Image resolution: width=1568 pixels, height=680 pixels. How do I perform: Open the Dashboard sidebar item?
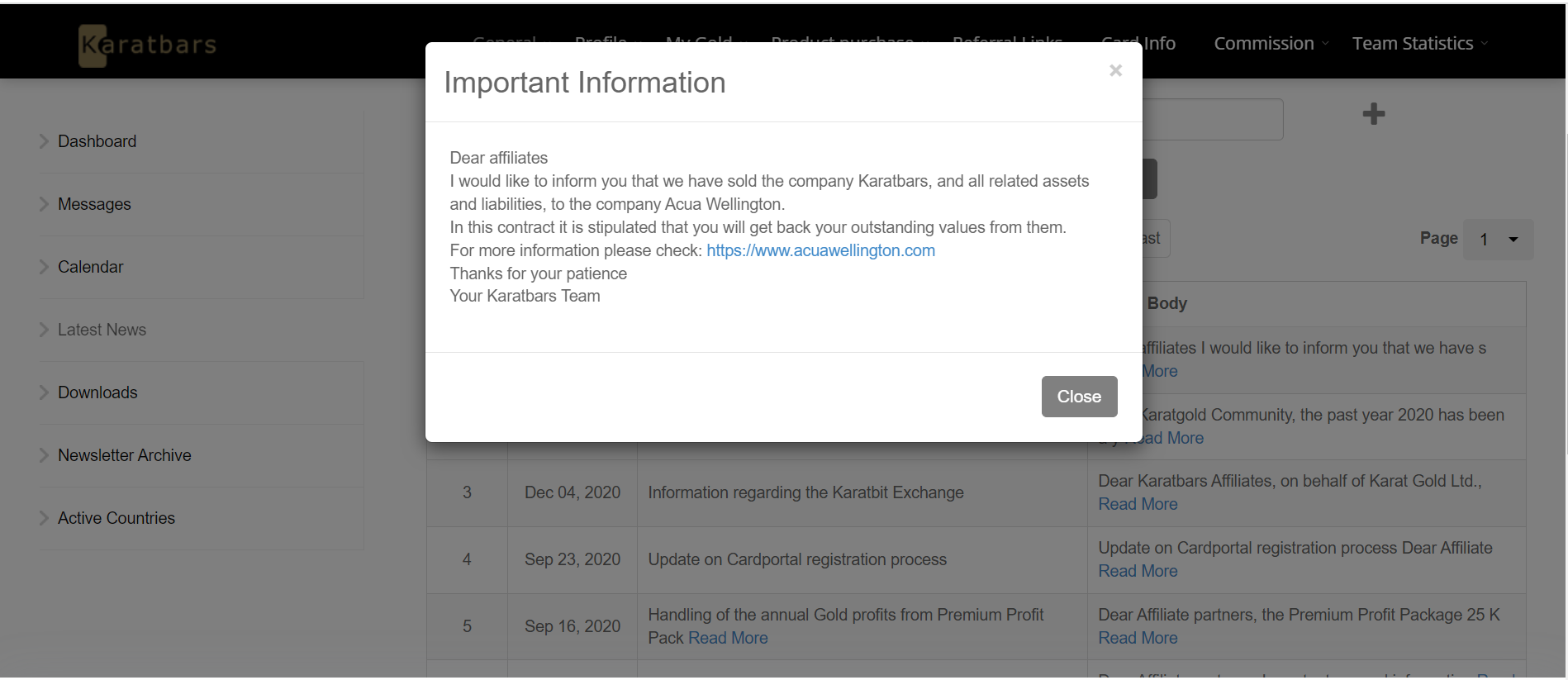pos(97,141)
